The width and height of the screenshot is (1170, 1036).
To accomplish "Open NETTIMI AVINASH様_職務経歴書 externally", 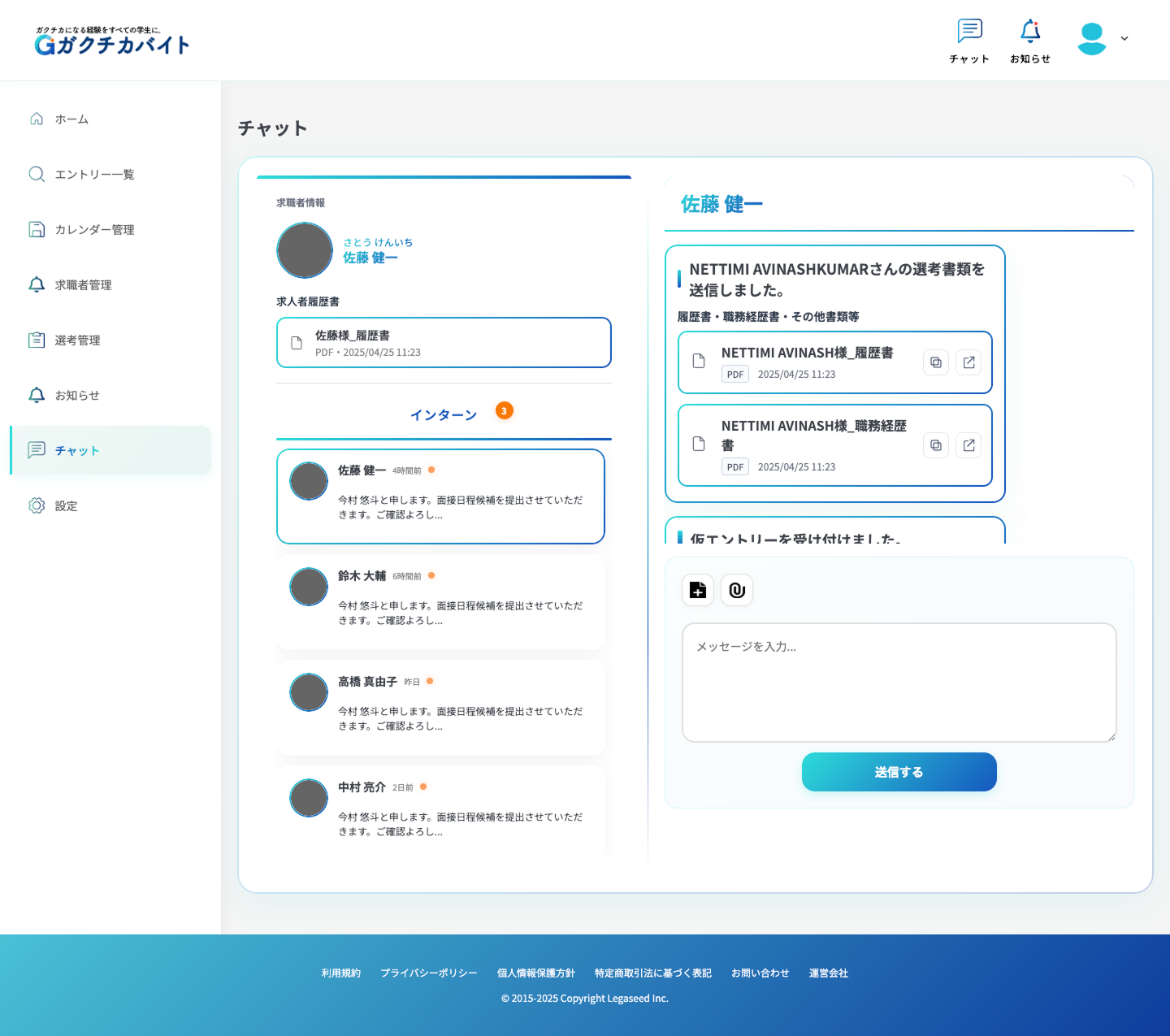I will (x=968, y=445).
